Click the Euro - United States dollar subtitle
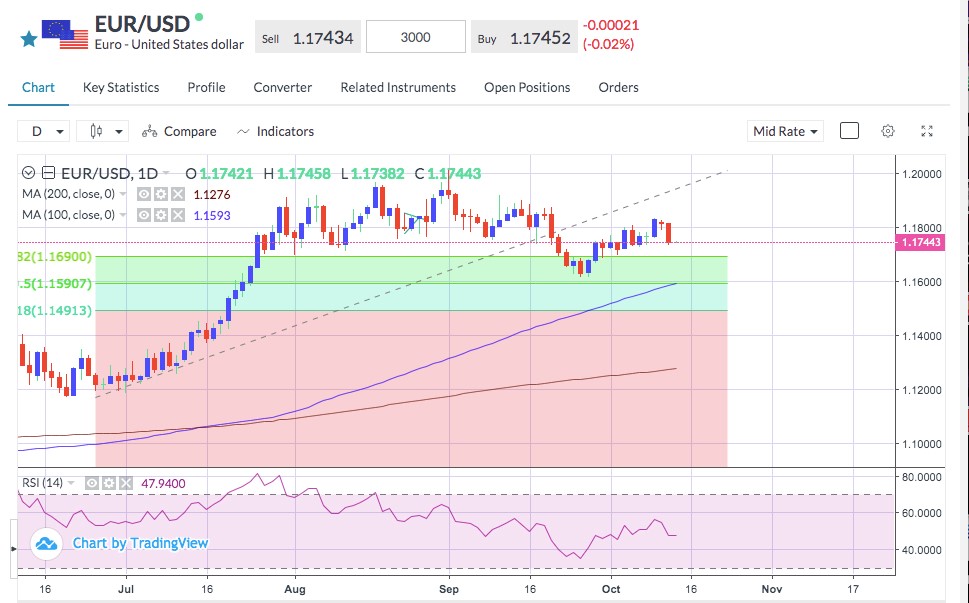Viewport: 969px width, 603px height. coord(169,44)
